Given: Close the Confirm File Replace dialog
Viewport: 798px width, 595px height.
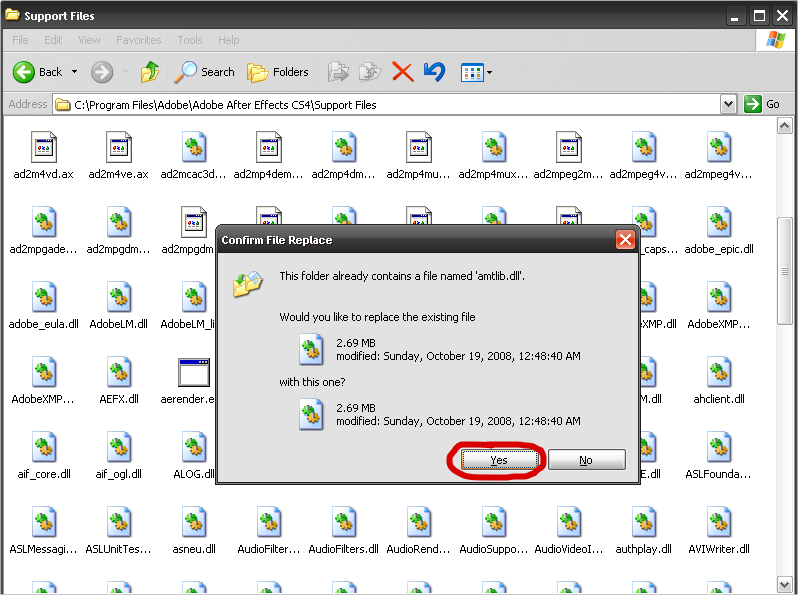Looking at the screenshot, I should (x=625, y=239).
